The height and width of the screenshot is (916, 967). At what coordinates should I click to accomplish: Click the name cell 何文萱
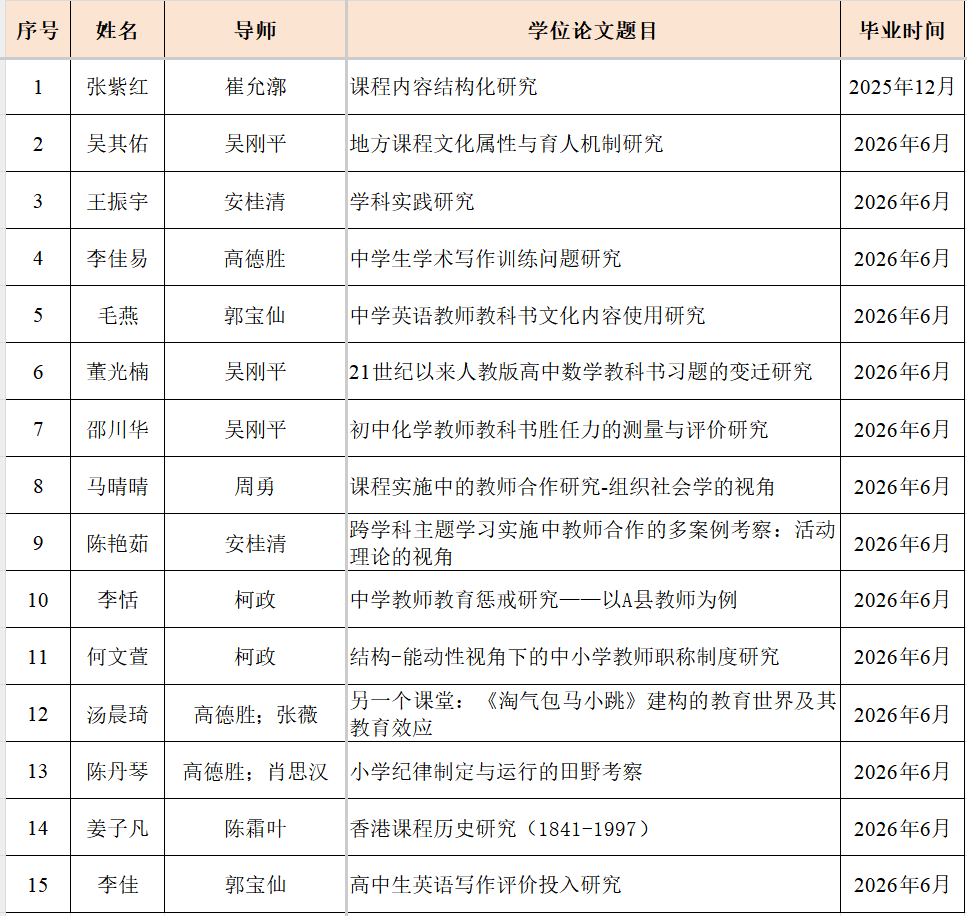117,656
